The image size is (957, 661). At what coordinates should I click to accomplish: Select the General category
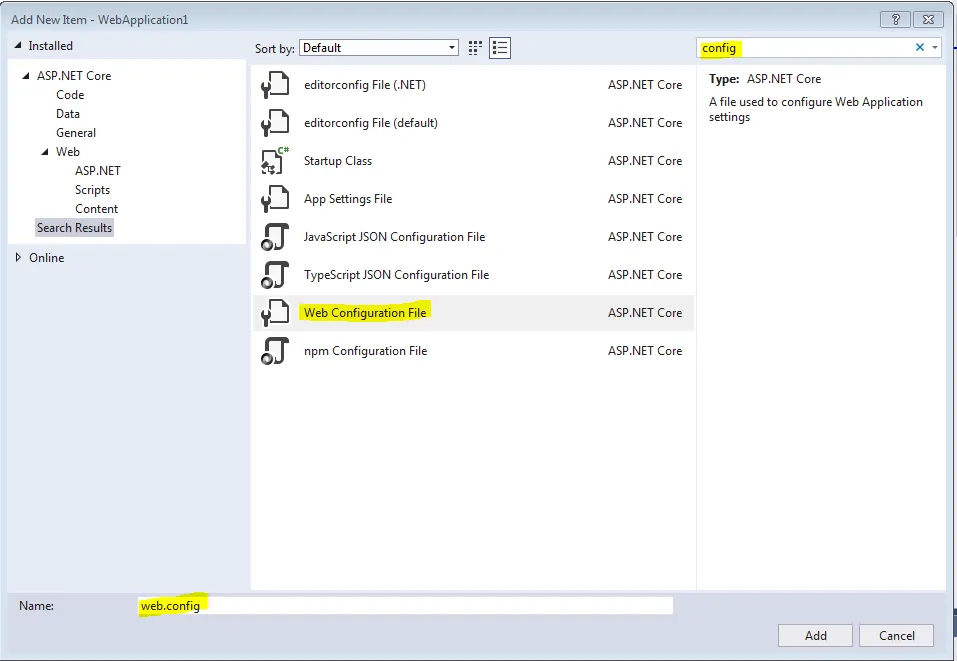tap(76, 132)
